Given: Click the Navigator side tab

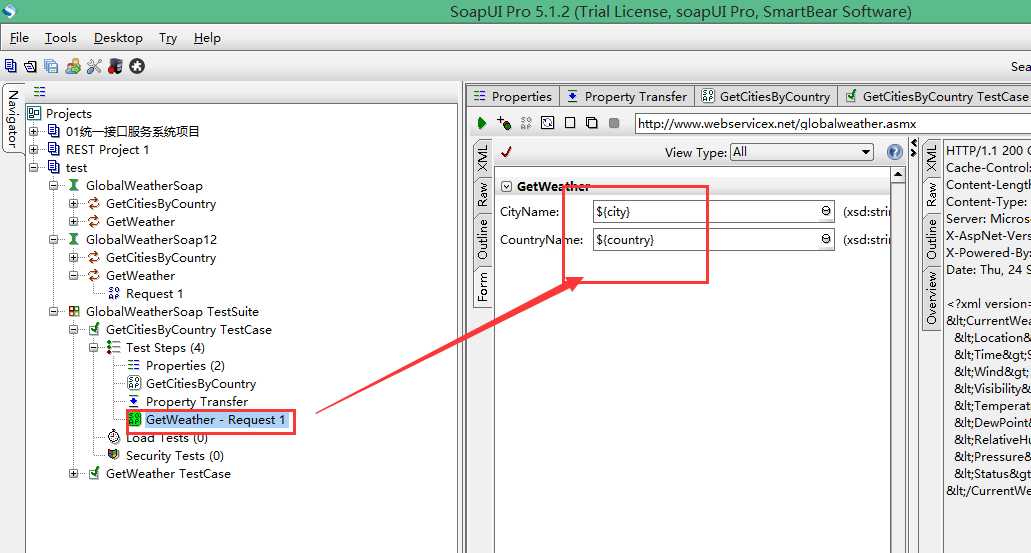Looking at the screenshot, I should tap(12, 118).
